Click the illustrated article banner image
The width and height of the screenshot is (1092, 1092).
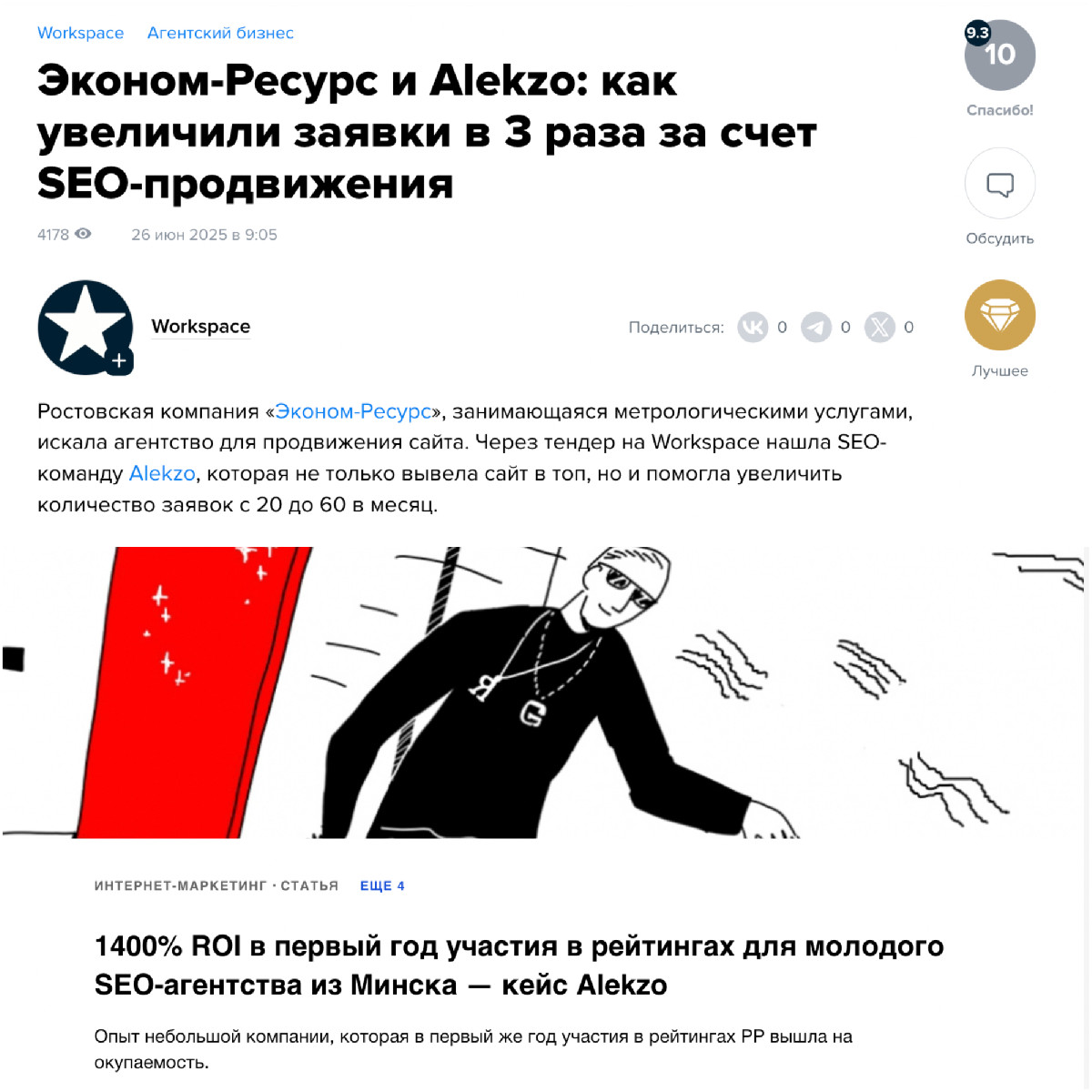[x=543, y=693]
